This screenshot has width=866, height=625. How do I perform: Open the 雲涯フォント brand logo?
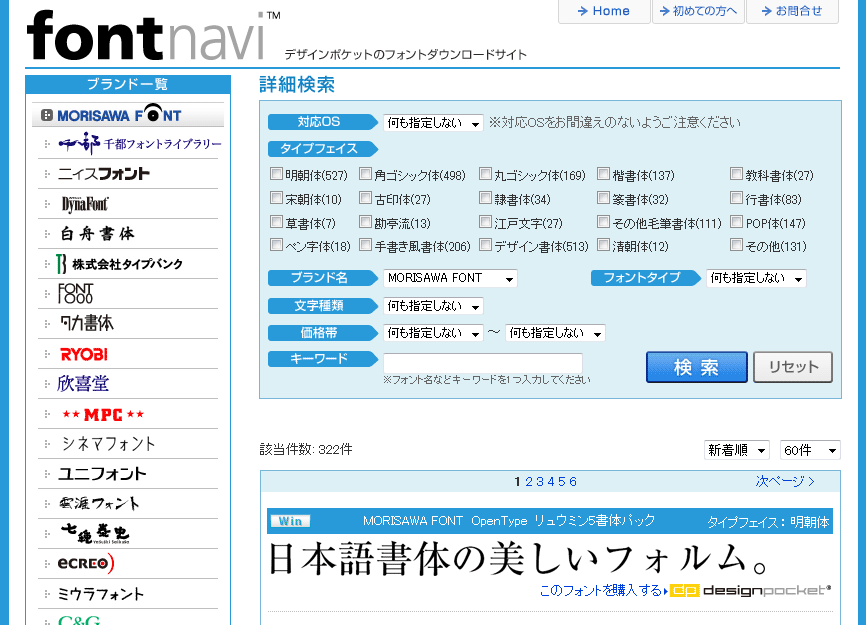tap(99, 504)
